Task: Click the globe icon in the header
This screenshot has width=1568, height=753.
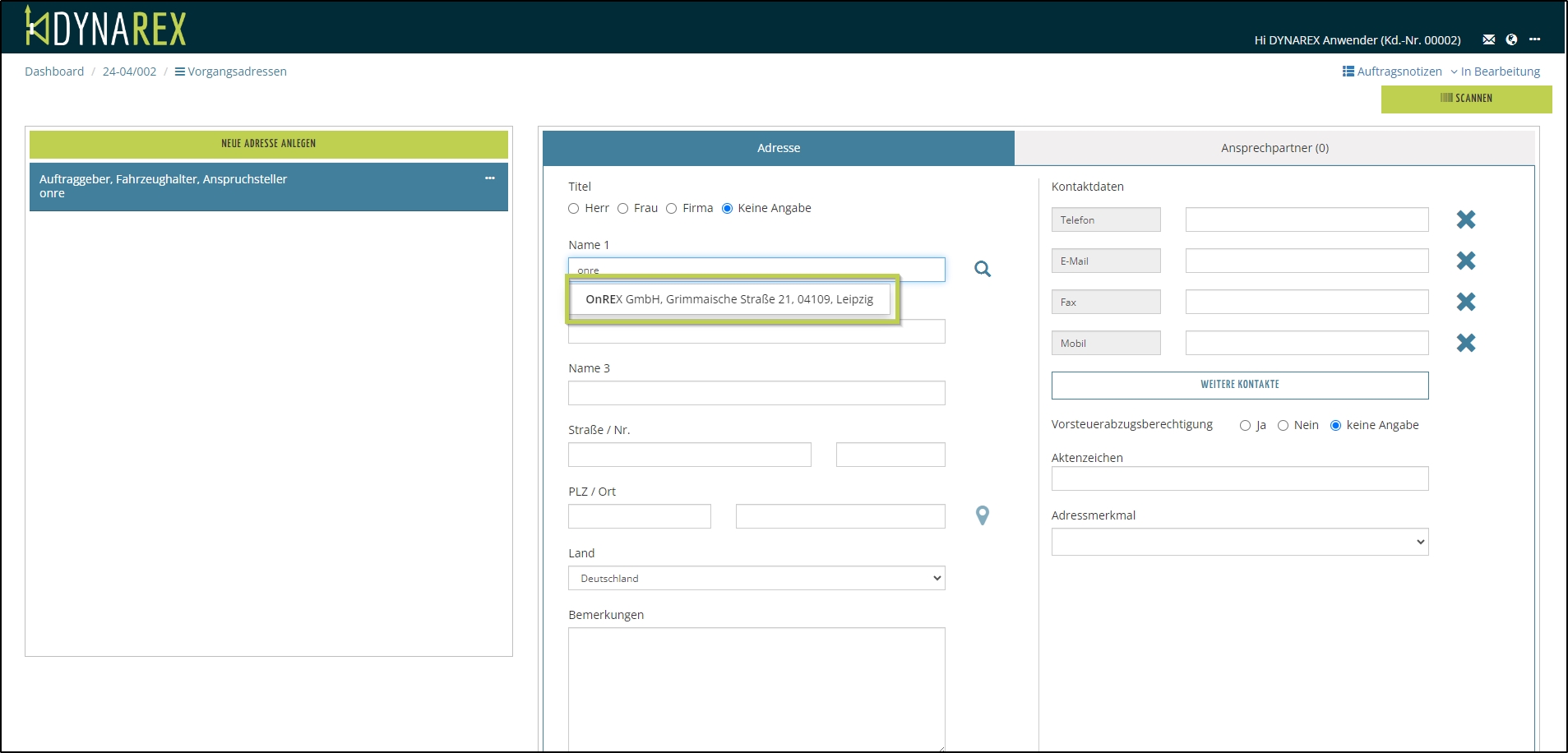Action: coord(1511,39)
